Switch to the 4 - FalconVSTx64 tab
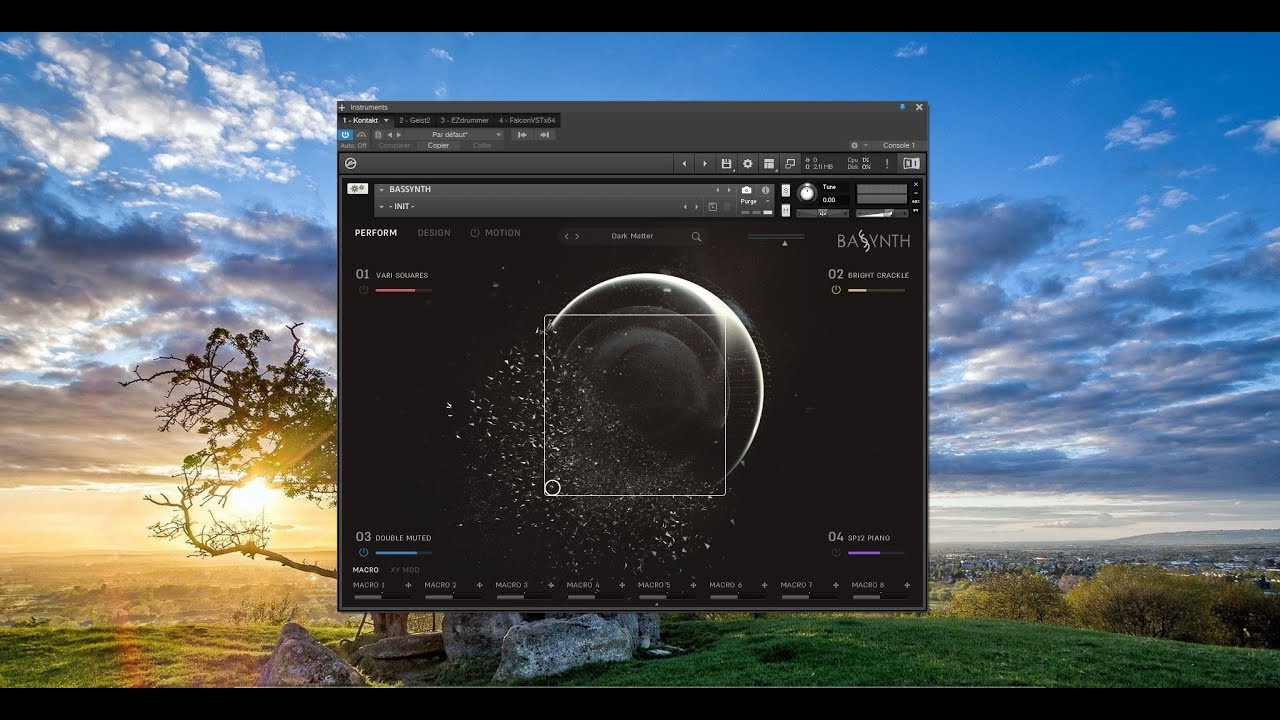Screen dimensions: 1280x720 pyautogui.click(x=527, y=120)
